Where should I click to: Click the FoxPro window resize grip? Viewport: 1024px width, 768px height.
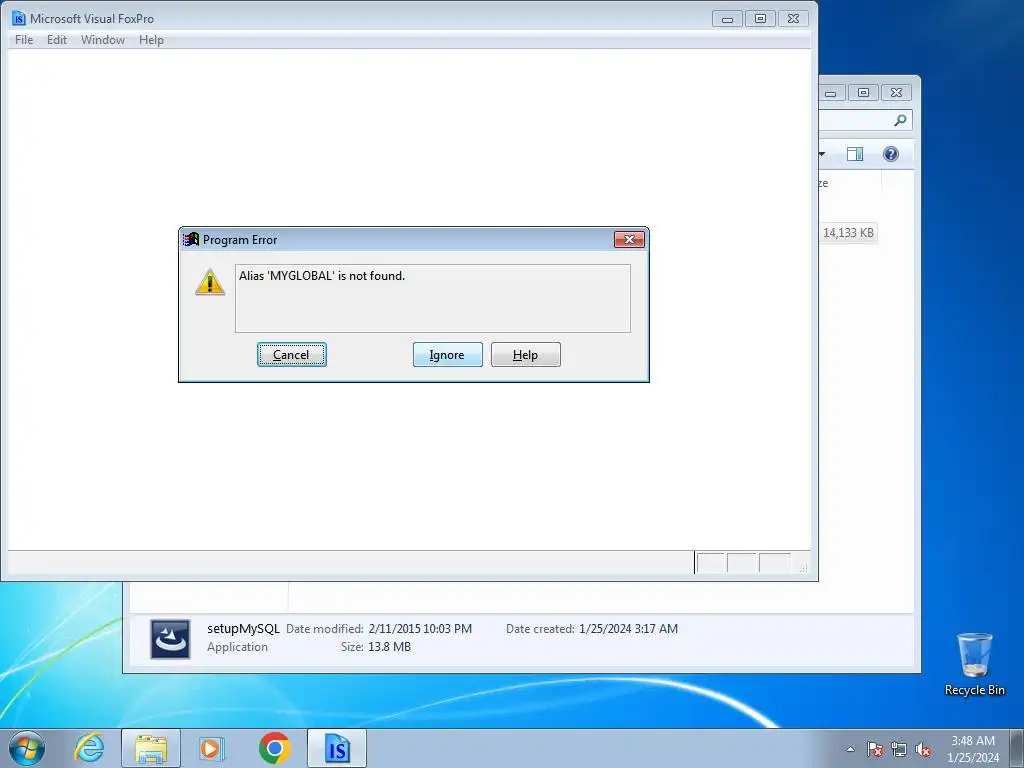(x=803, y=568)
